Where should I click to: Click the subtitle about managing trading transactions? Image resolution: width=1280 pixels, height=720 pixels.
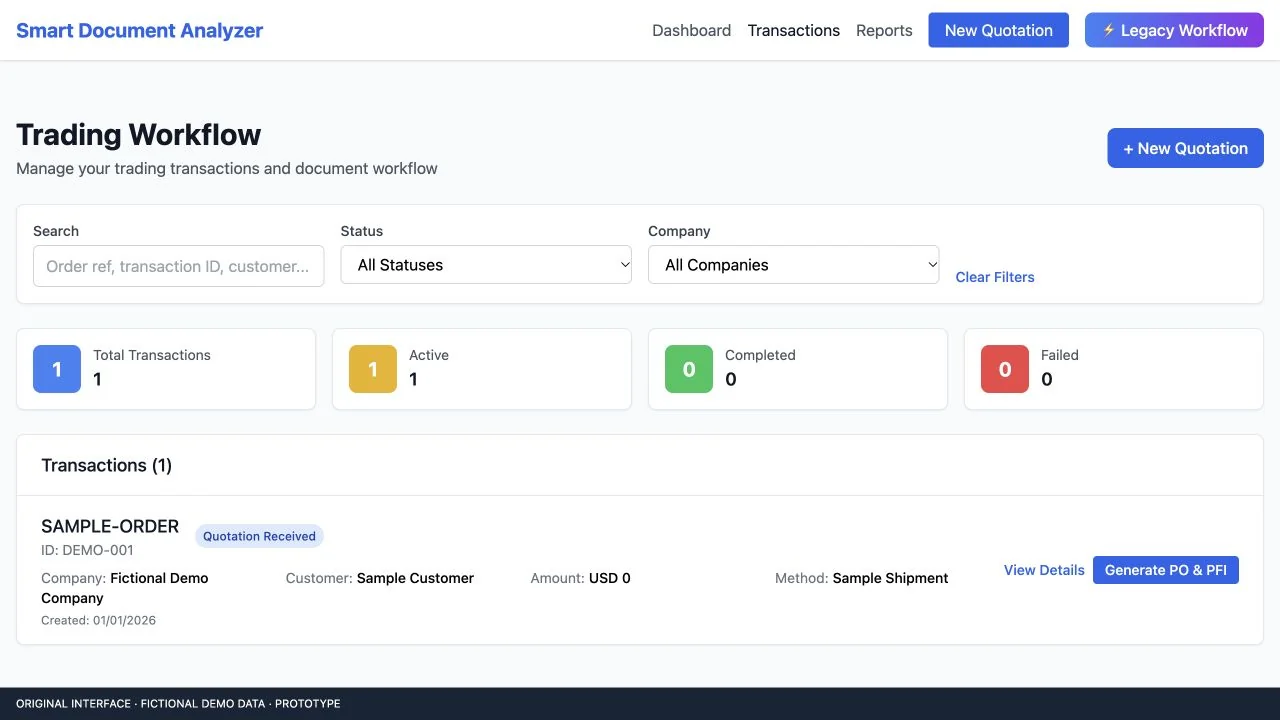pos(227,168)
